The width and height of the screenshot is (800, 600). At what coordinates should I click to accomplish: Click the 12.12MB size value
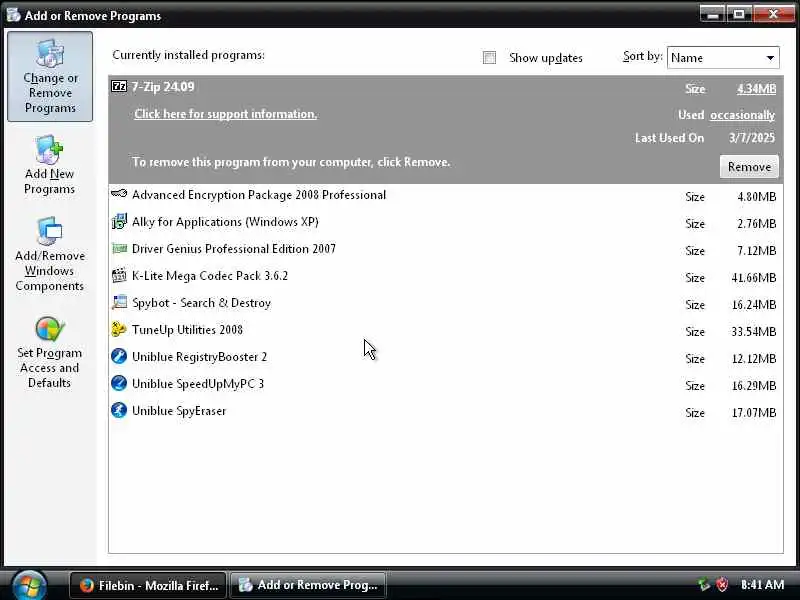coord(754,359)
